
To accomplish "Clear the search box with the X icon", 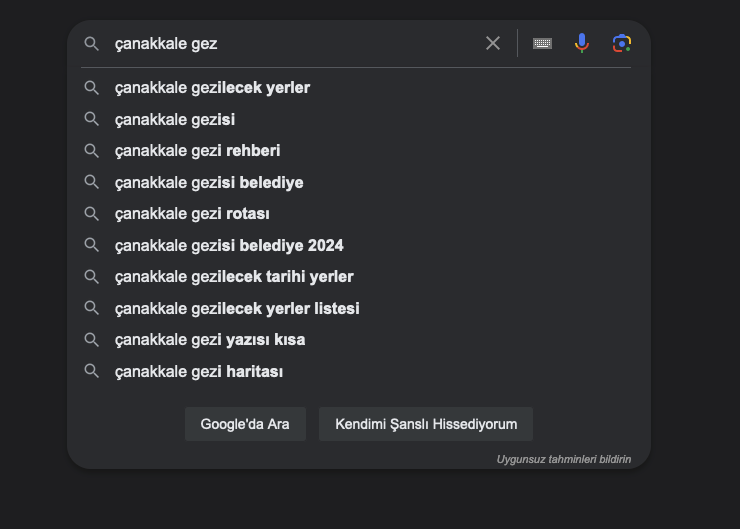I will [x=493, y=43].
